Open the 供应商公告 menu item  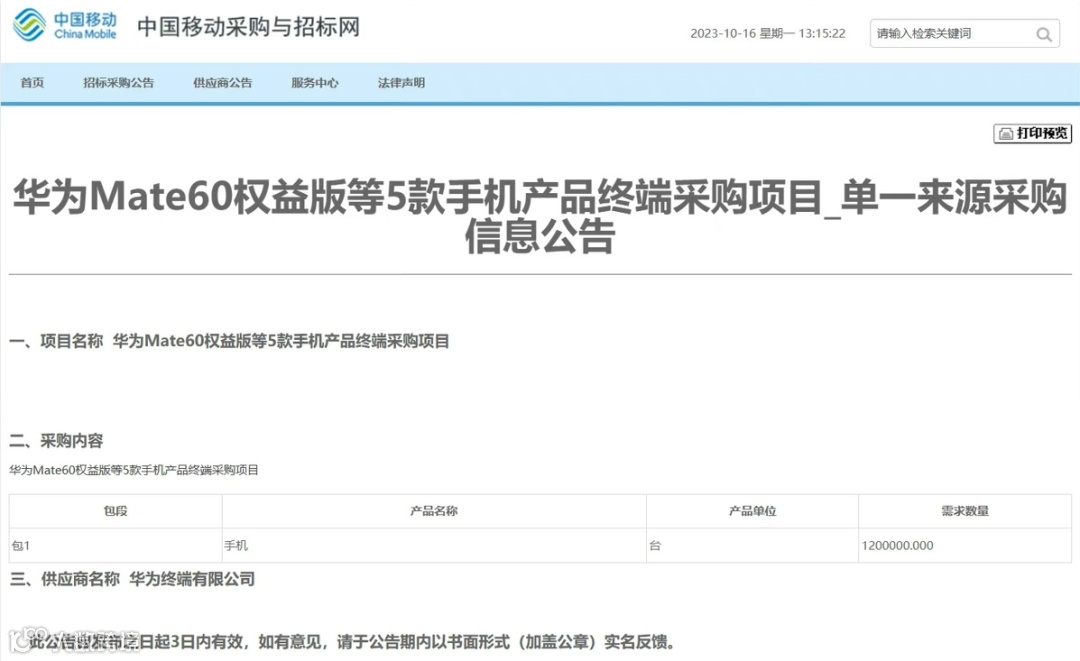[x=222, y=83]
